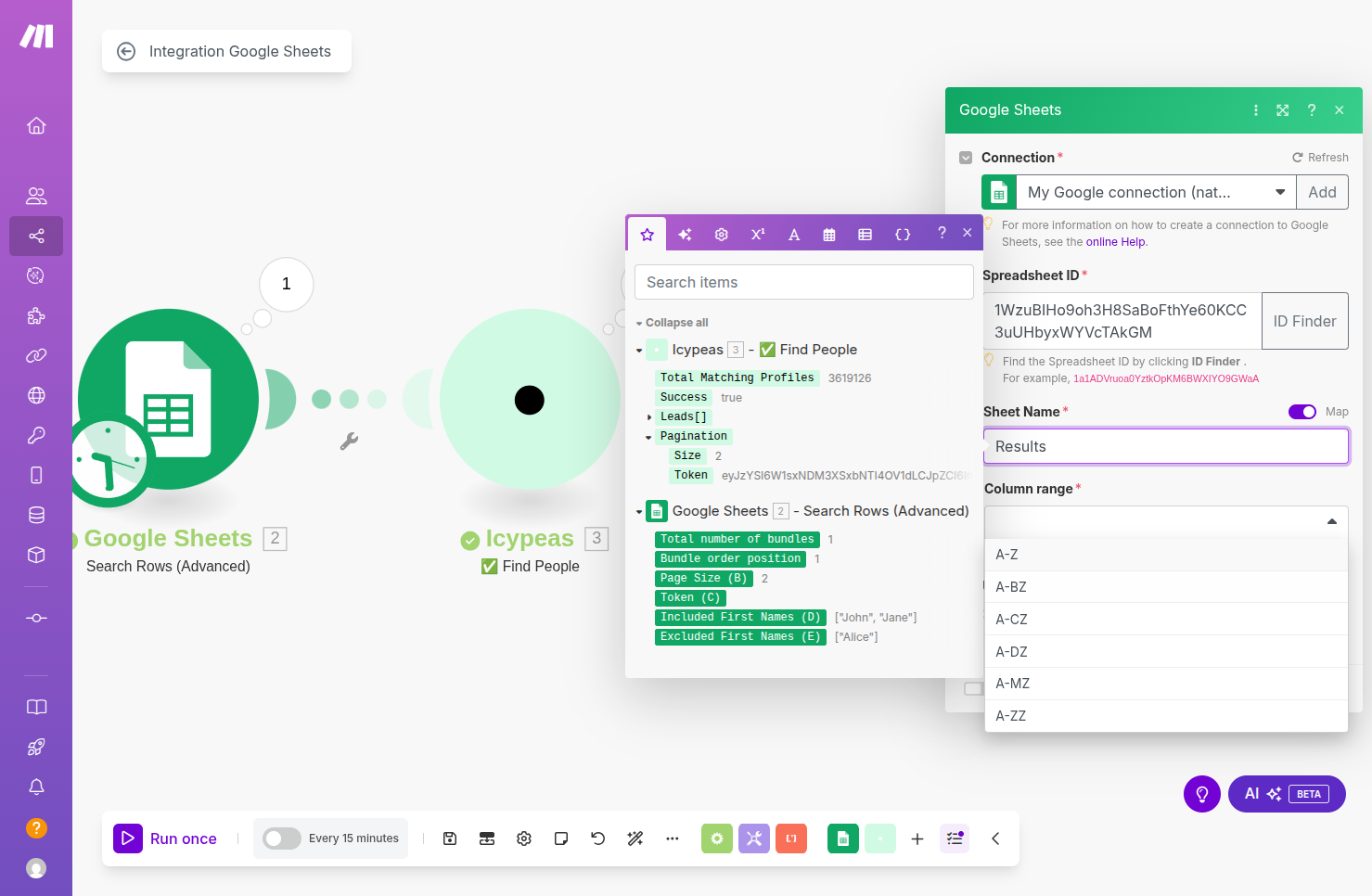
Task: Click the undo arrow in bottom toolbar
Action: tap(598, 838)
